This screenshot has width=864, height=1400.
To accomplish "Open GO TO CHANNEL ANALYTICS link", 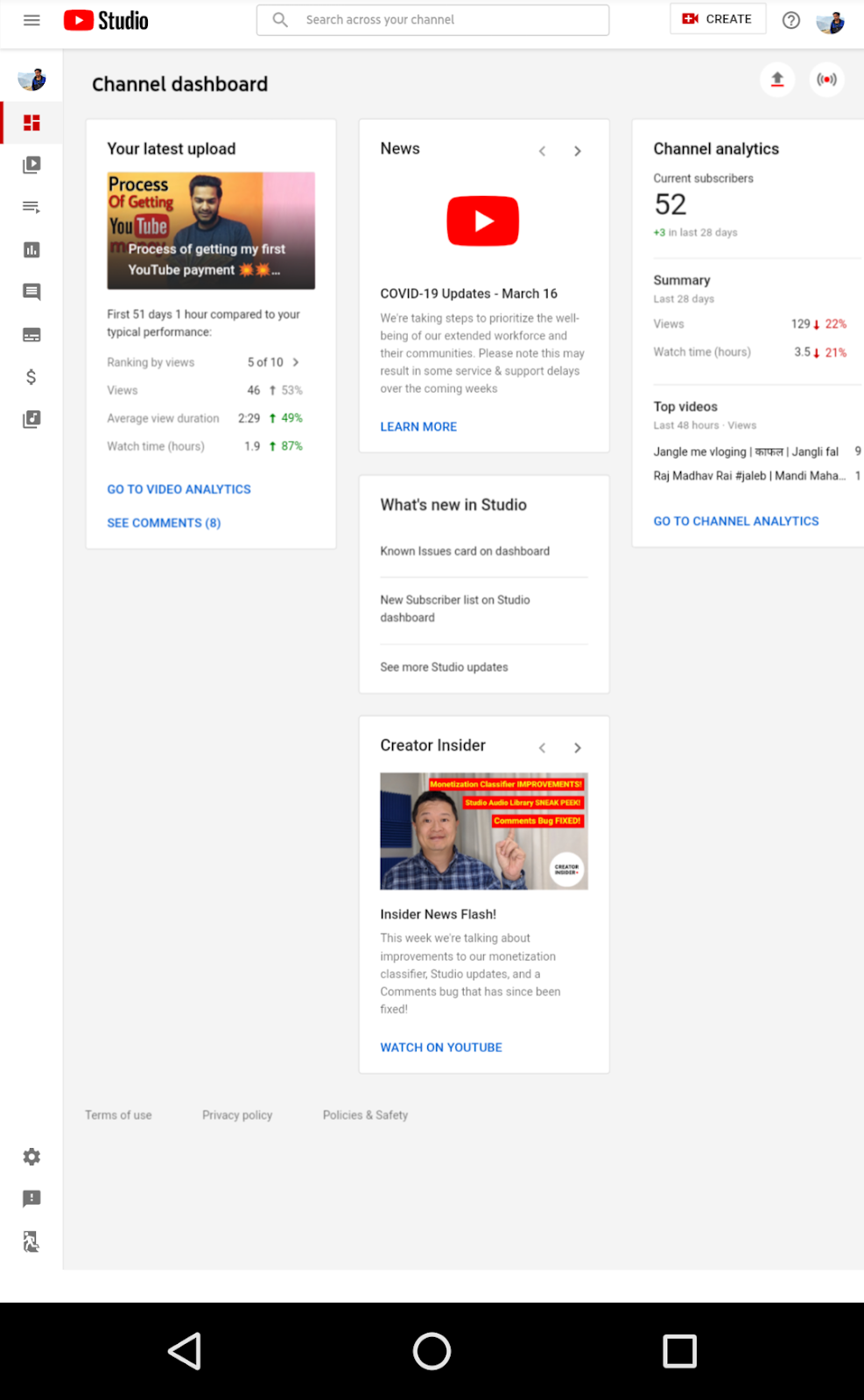I will pyautogui.click(x=736, y=521).
